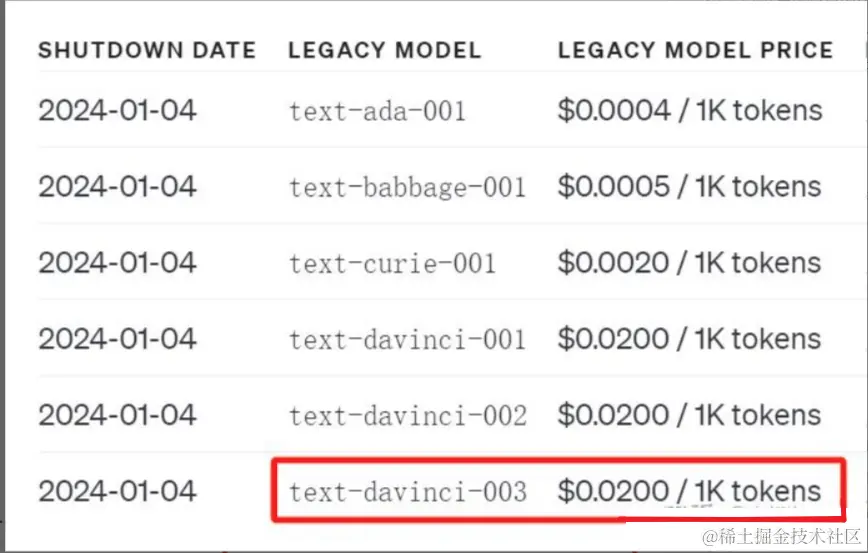Screen dimensions: 868x553
Task: Select the text-curie-001 model name
Action: (392, 263)
